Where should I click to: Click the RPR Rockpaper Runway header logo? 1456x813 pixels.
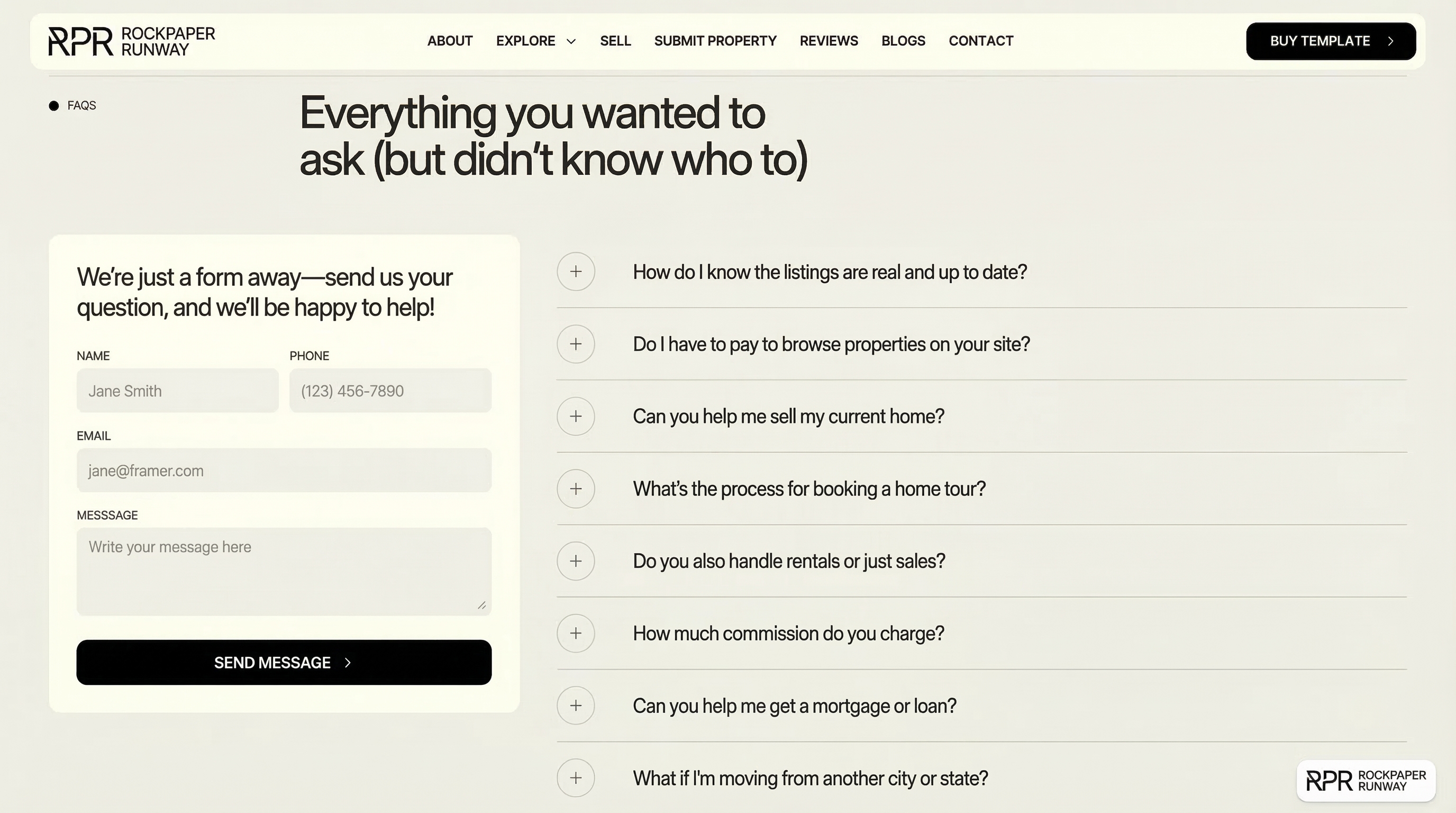pos(132,41)
